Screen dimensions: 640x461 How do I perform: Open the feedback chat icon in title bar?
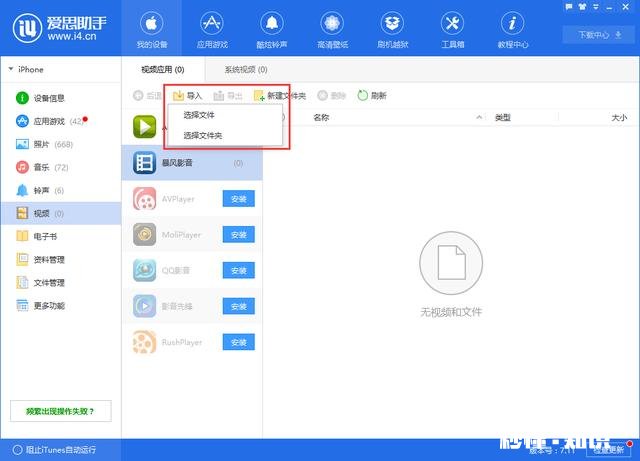coord(569,7)
